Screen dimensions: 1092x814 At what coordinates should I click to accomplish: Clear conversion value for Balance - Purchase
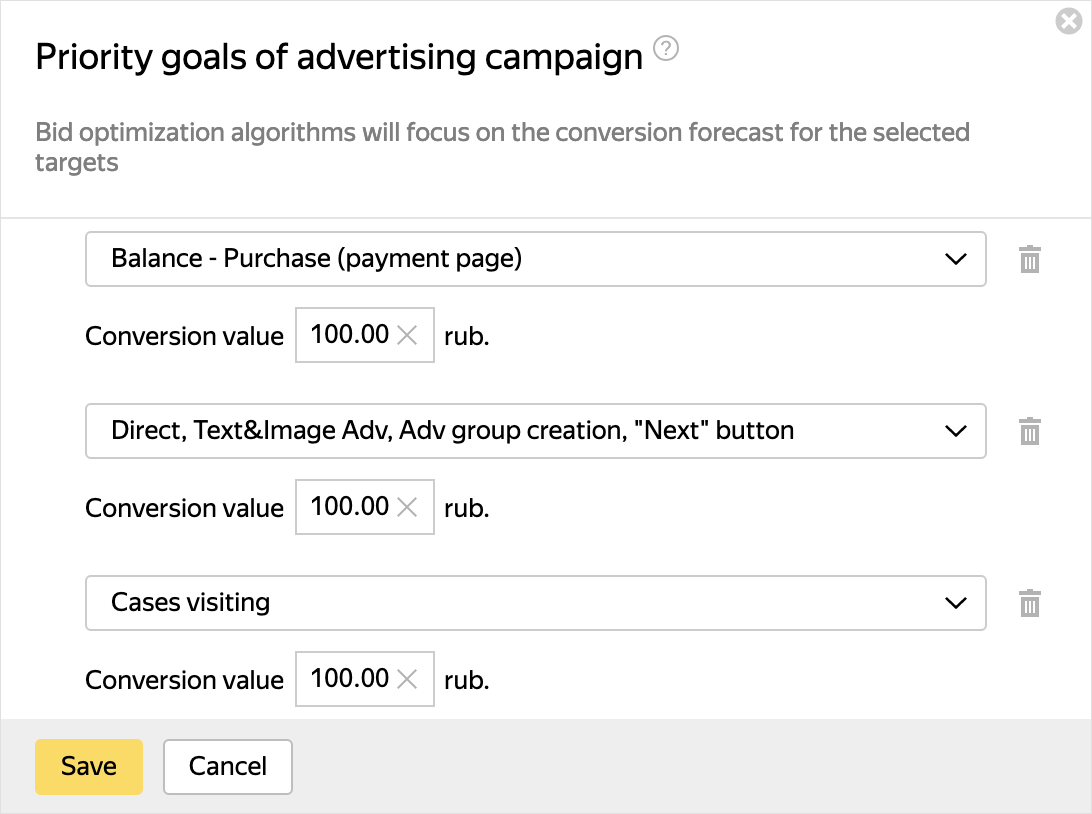(x=407, y=336)
